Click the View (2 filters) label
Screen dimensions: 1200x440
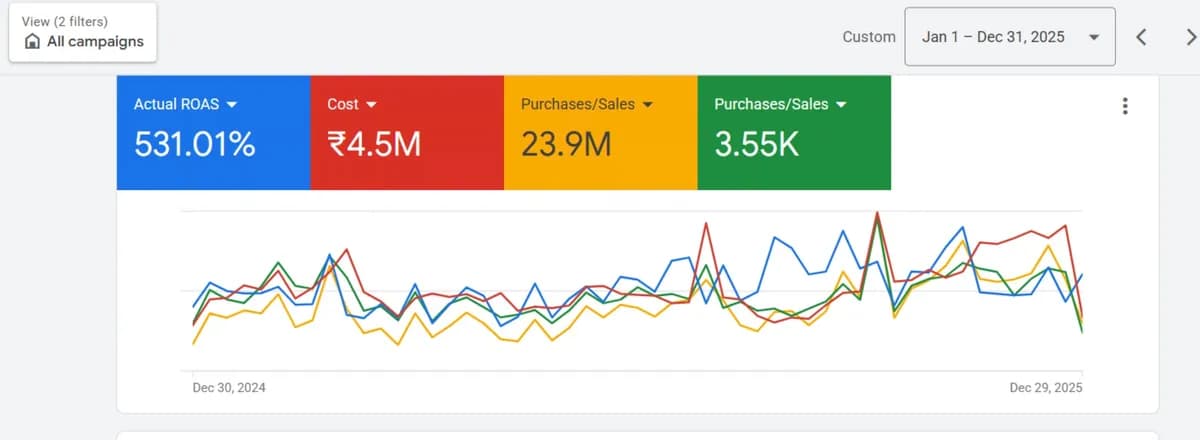coord(65,21)
